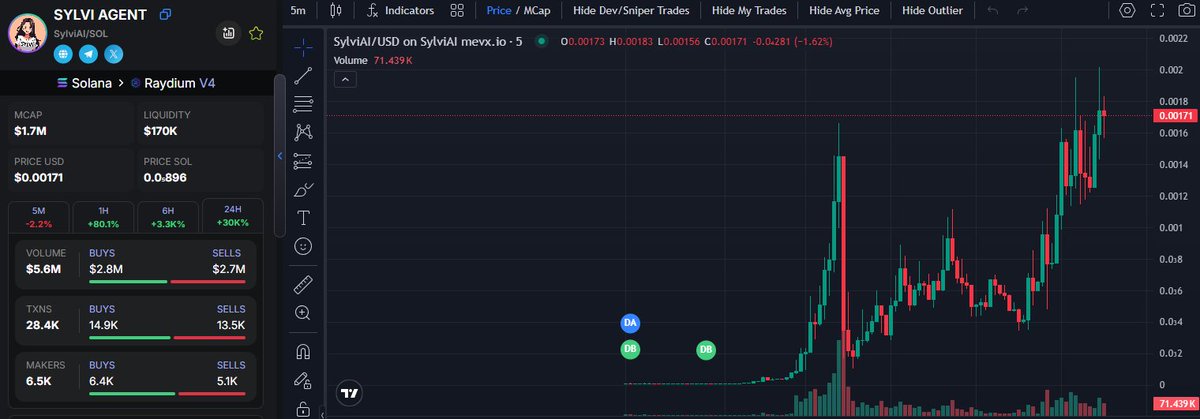1200x419 pixels.
Task: Click the red 0.00171 current price label
Action: pyautogui.click(x=1176, y=116)
